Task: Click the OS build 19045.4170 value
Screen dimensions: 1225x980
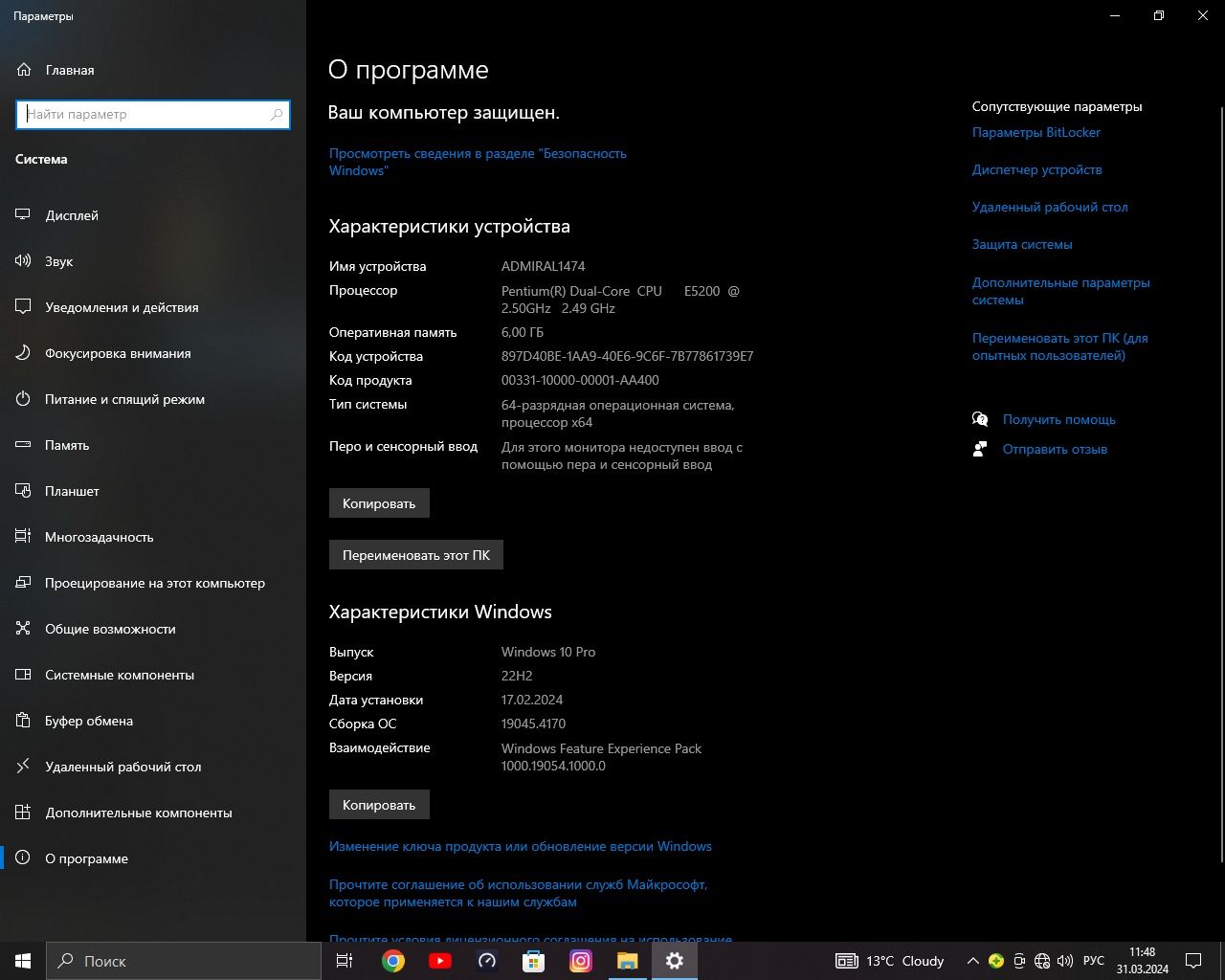Action: click(533, 724)
